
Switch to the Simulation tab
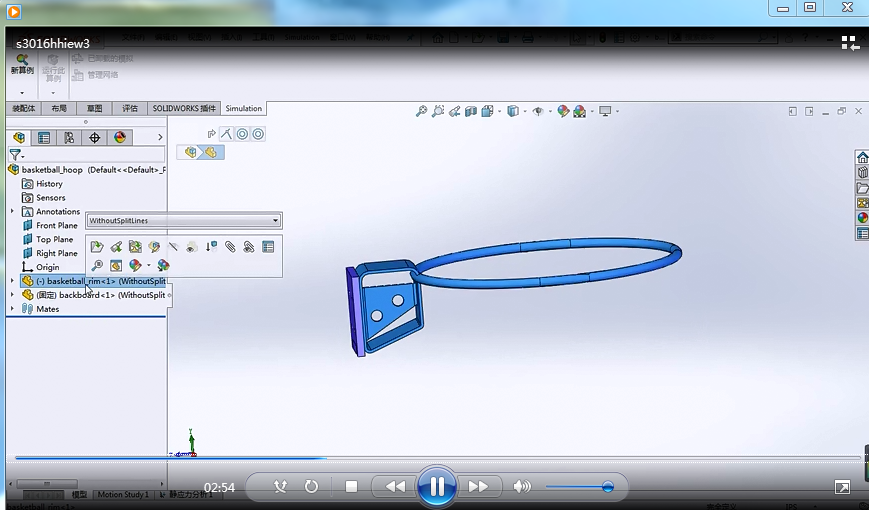pyautogui.click(x=244, y=109)
